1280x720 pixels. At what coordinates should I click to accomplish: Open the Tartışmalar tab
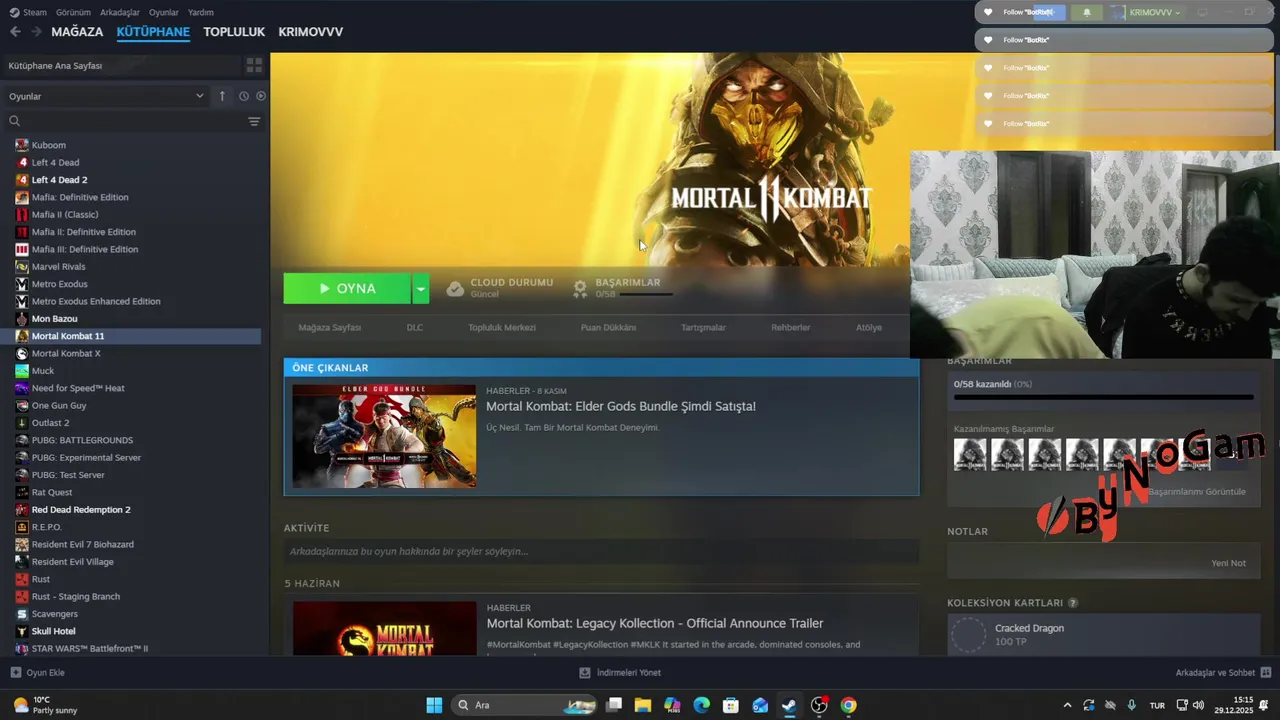703,327
